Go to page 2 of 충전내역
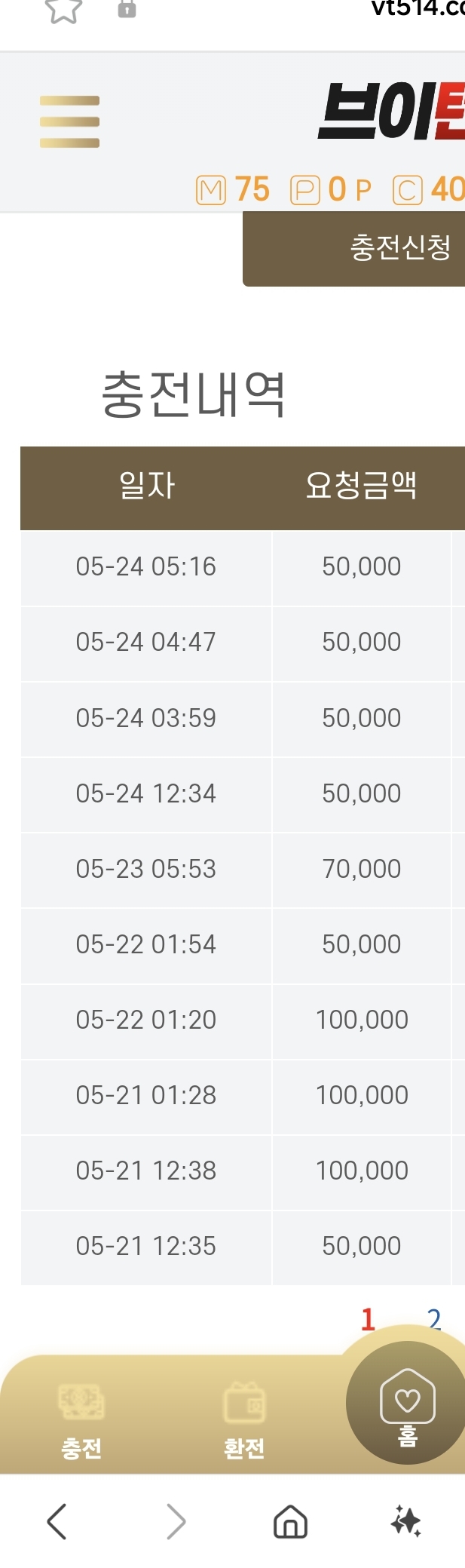Viewport: 465px width, 1568px height. point(434,1319)
